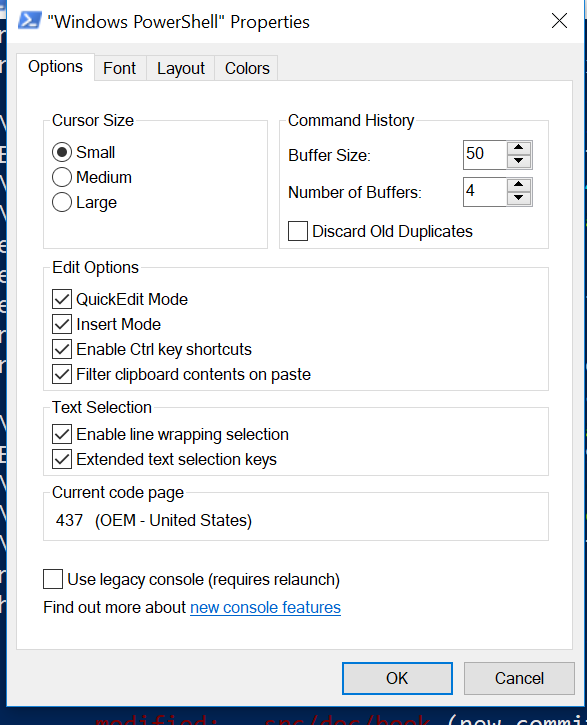The height and width of the screenshot is (725, 587).
Task: Open the Font tab
Action: [x=120, y=68]
